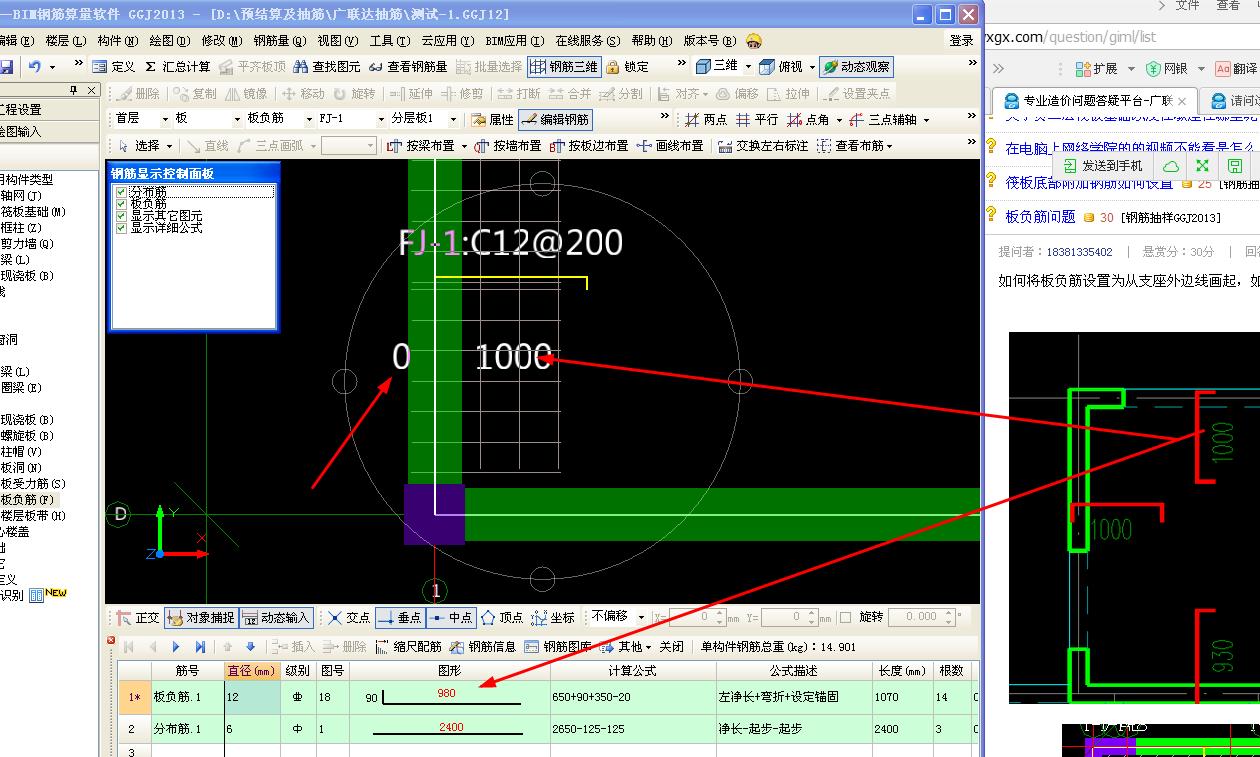
Task: Click 关闭 button in rebar edit toolbar
Action: (x=671, y=647)
